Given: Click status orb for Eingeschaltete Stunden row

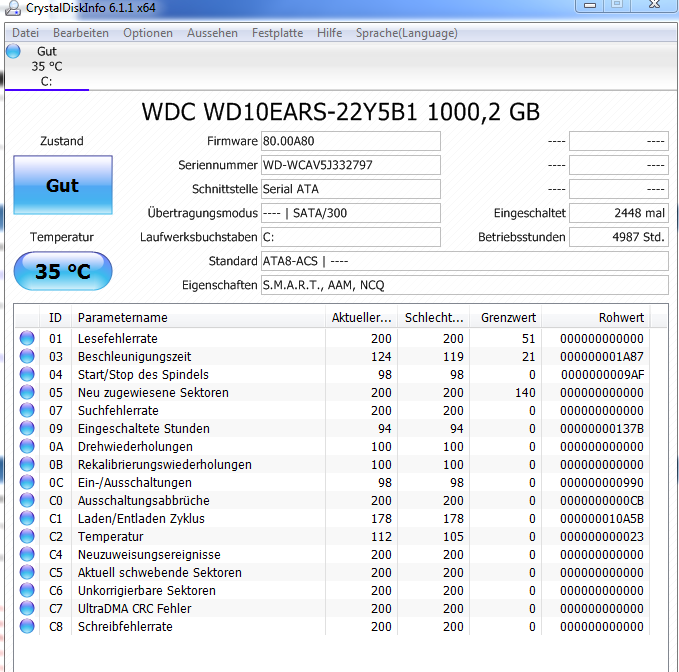Looking at the screenshot, I should pyautogui.click(x=27, y=428).
